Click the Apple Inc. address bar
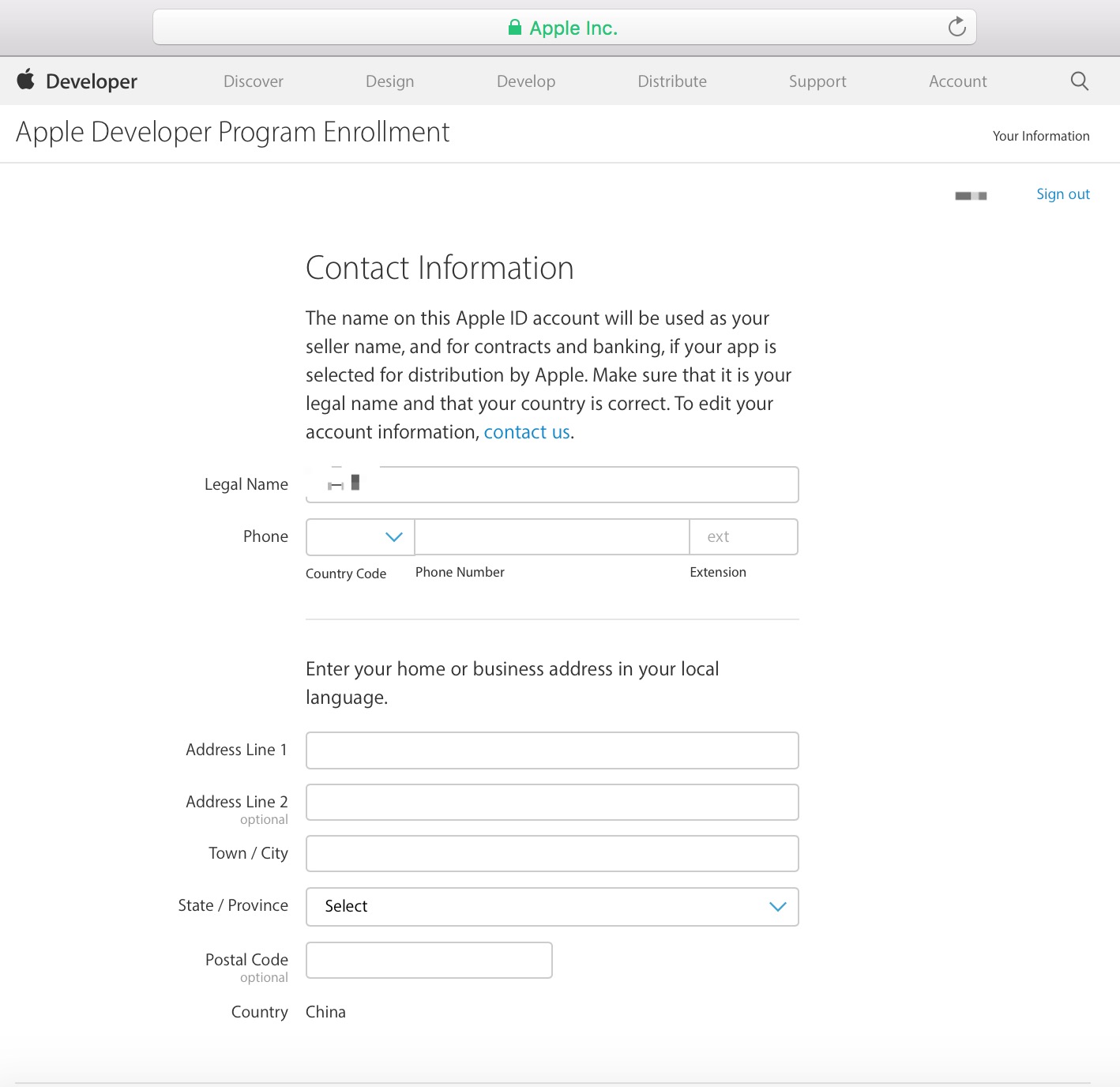The height and width of the screenshot is (1087, 1120). 565,28
